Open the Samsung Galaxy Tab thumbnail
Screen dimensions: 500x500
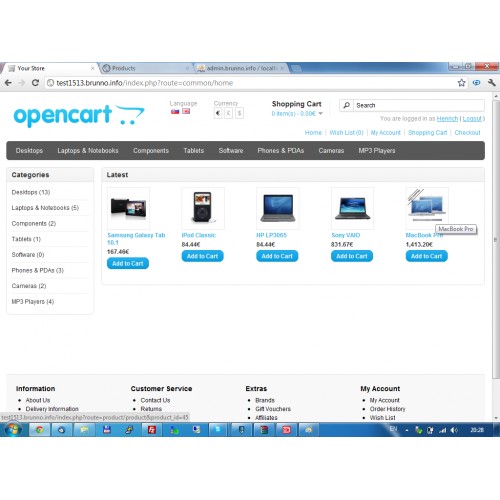point(128,208)
